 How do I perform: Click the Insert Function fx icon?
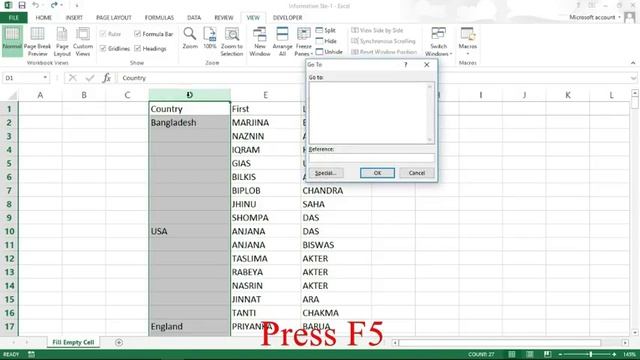point(107,78)
